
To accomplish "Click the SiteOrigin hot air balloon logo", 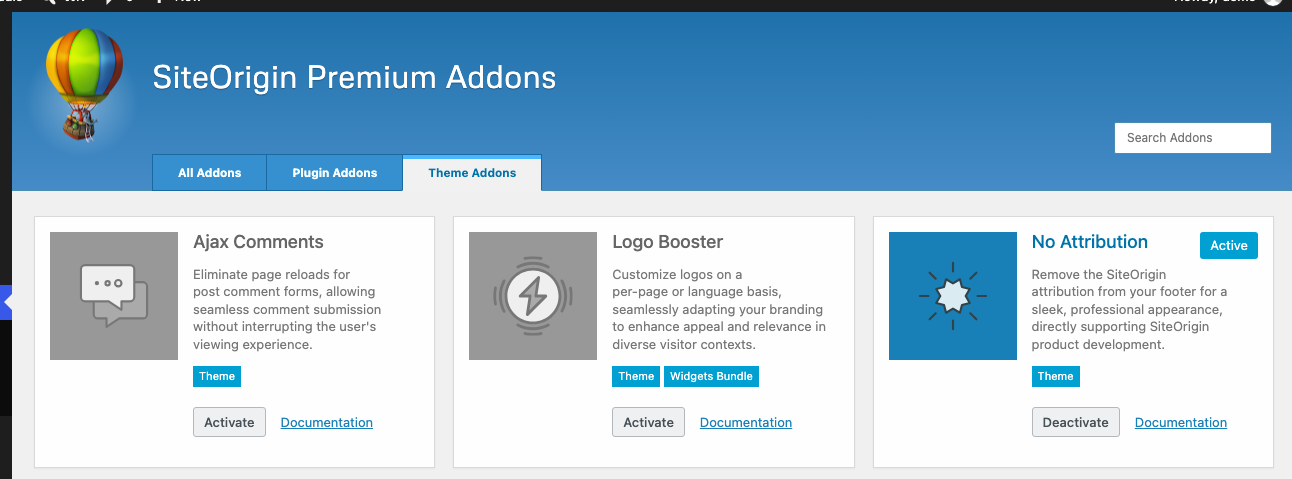I will 84,84.
